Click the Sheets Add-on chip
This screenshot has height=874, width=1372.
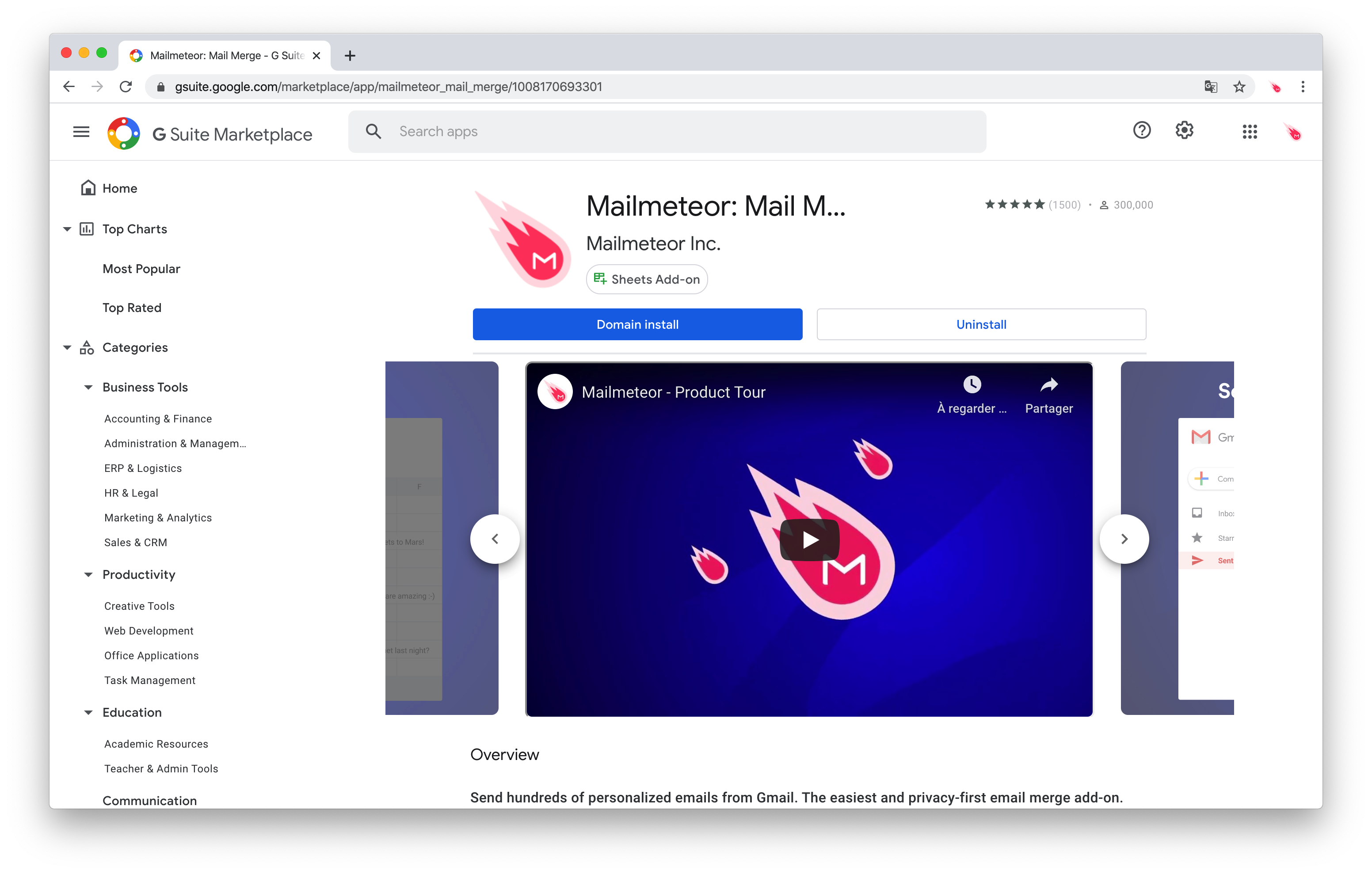(x=647, y=279)
